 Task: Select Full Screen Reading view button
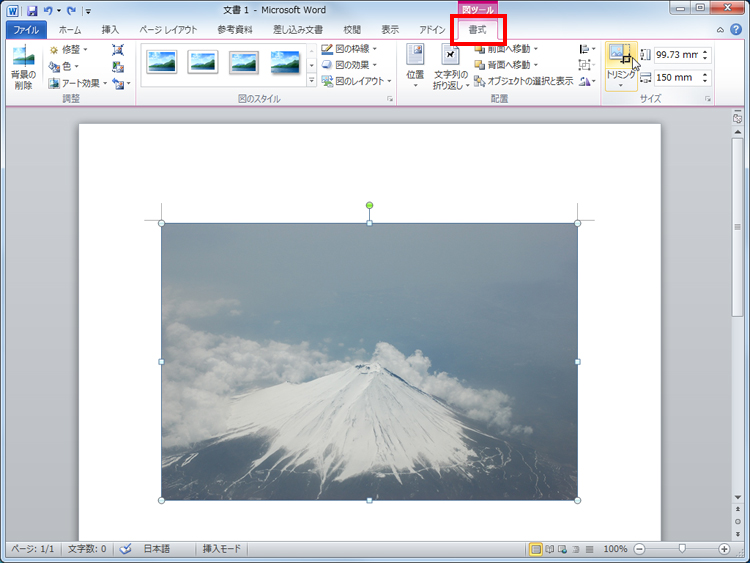click(550, 549)
